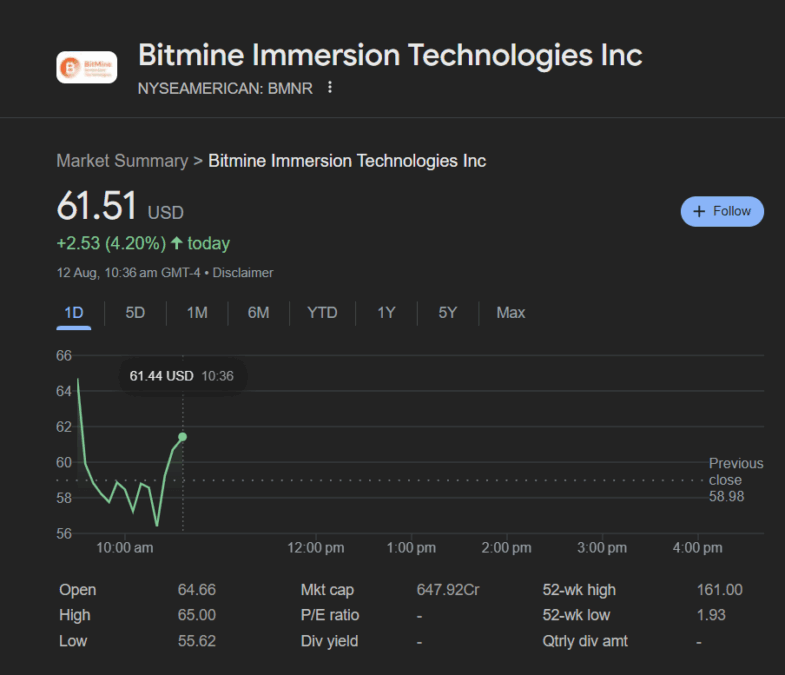Select the 1D time range tab
This screenshot has height=675, width=785.
coord(74,313)
